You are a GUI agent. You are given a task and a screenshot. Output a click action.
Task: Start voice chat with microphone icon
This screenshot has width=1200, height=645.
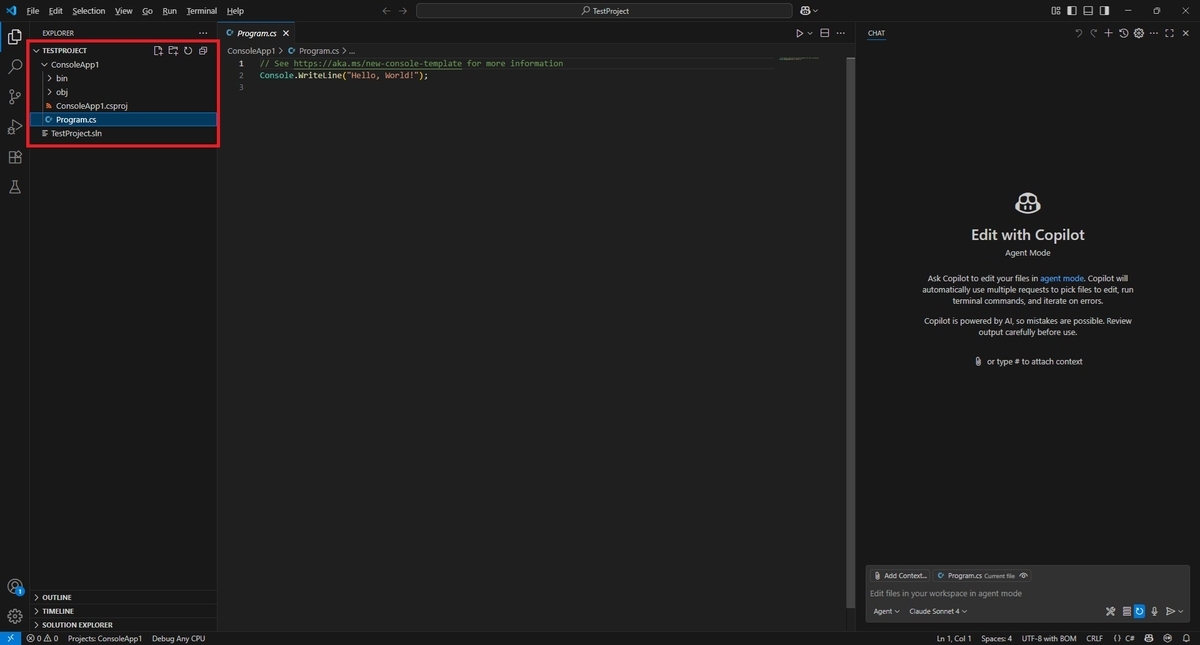pos(1154,611)
